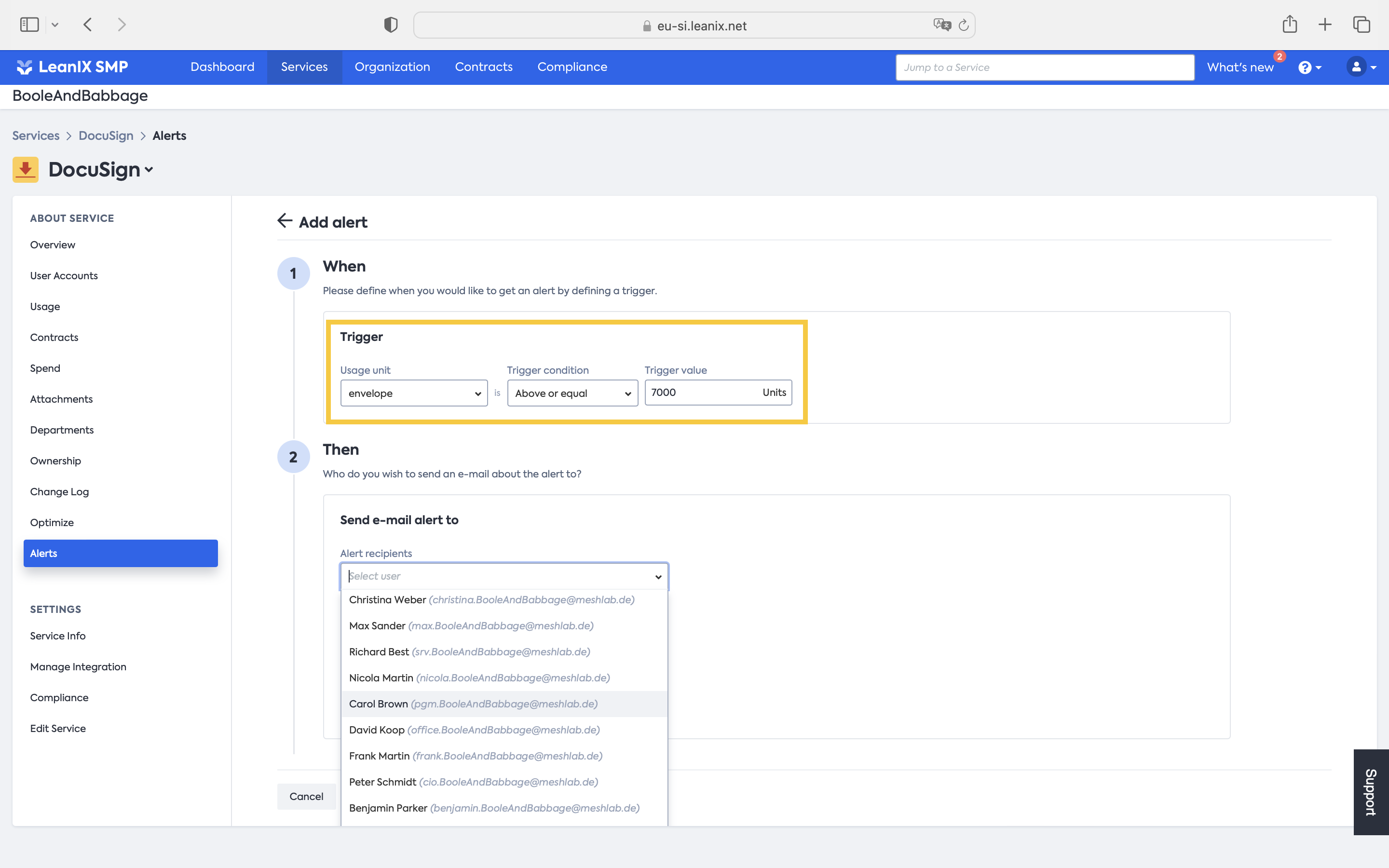Open the Trigger condition dropdown

[572, 393]
